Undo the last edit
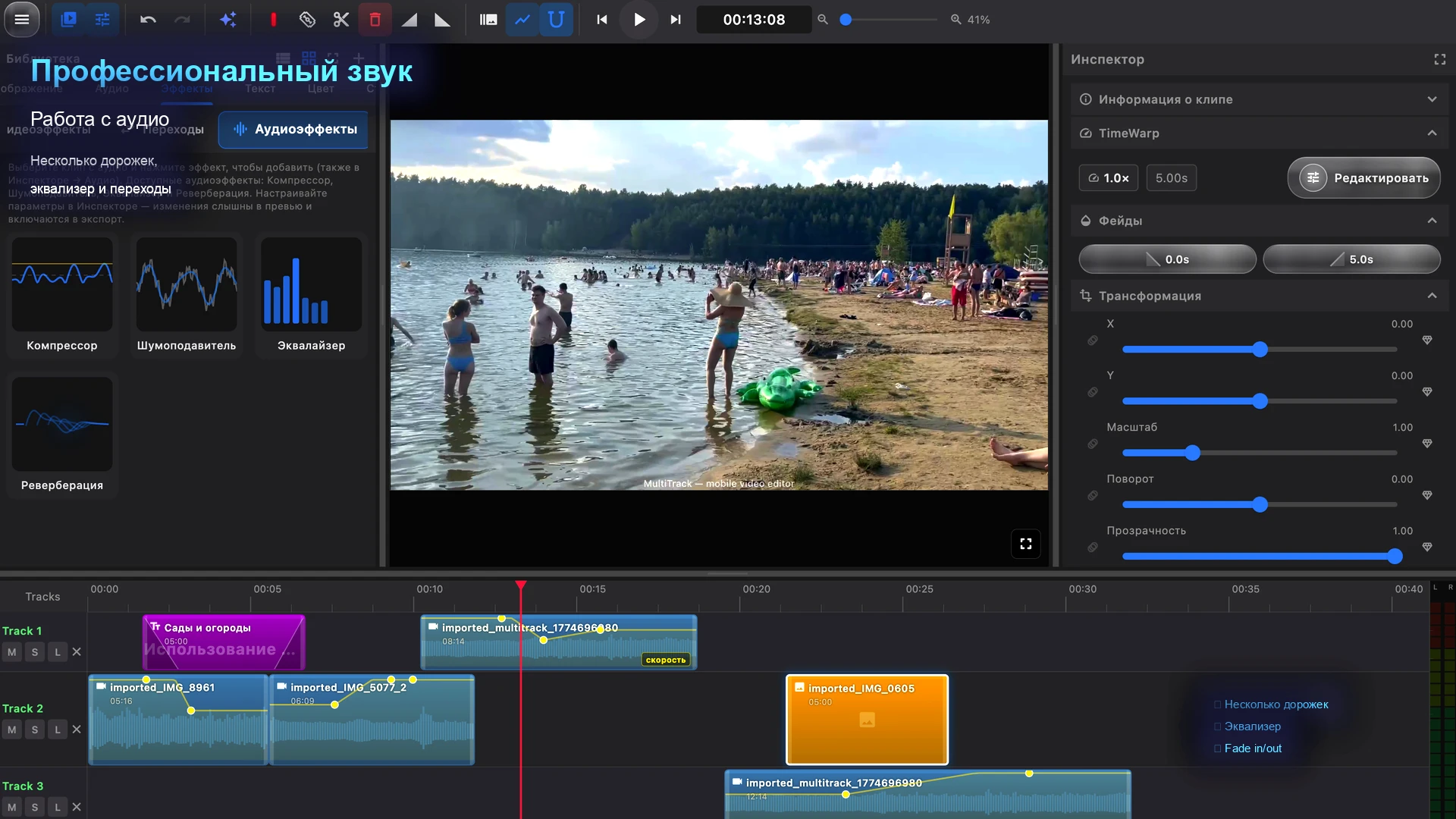Screen dimensions: 1456x819 coord(148,20)
